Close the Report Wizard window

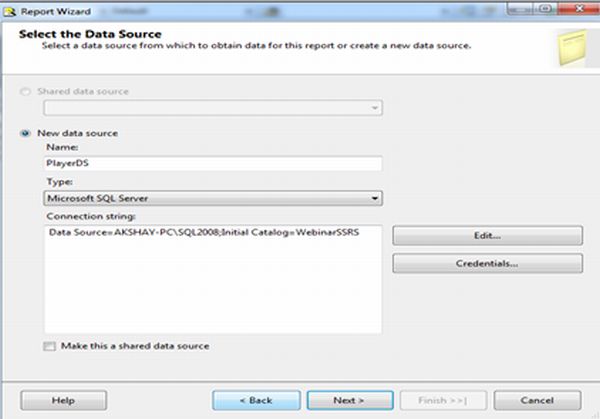pyautogui.click(x=577, y=9)
